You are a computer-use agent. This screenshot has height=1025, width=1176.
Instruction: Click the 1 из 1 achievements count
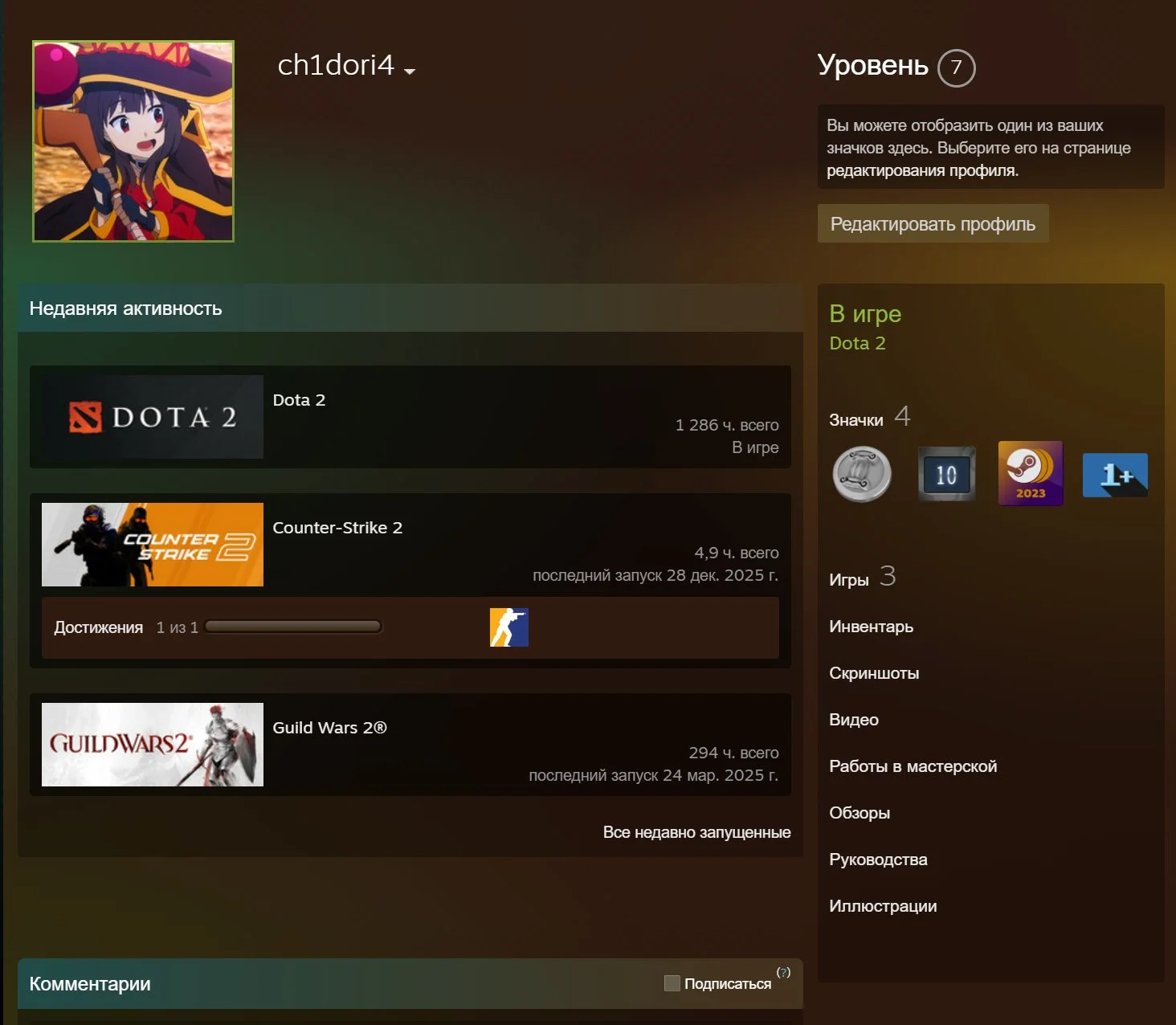(x=177, y=627)
